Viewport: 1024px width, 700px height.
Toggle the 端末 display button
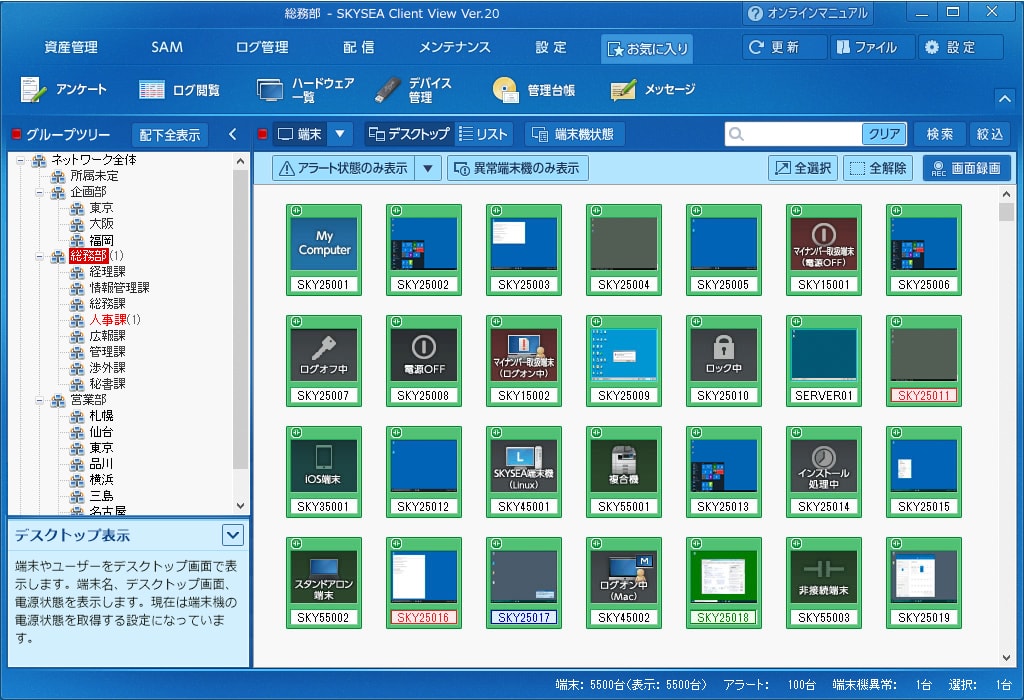(x=300, y=134)
